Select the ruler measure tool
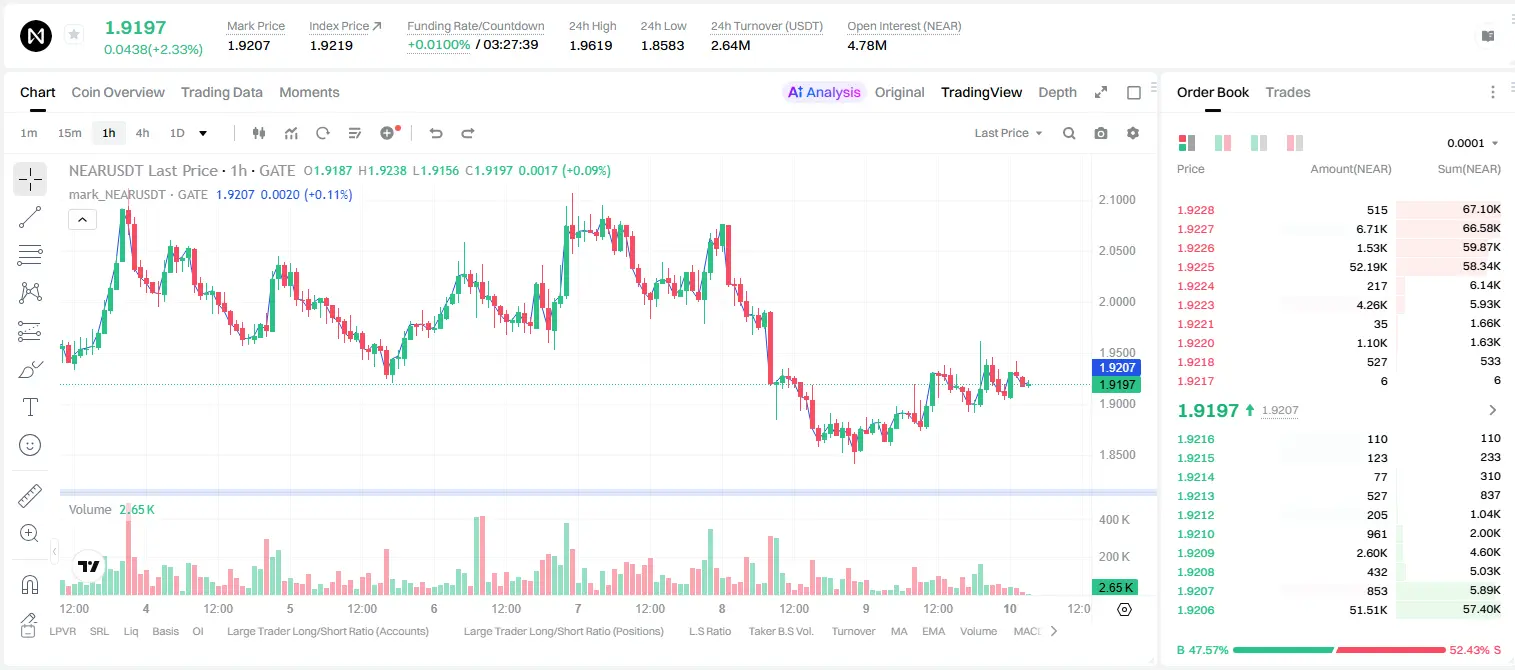The image size is (1515, 670). 30,495
